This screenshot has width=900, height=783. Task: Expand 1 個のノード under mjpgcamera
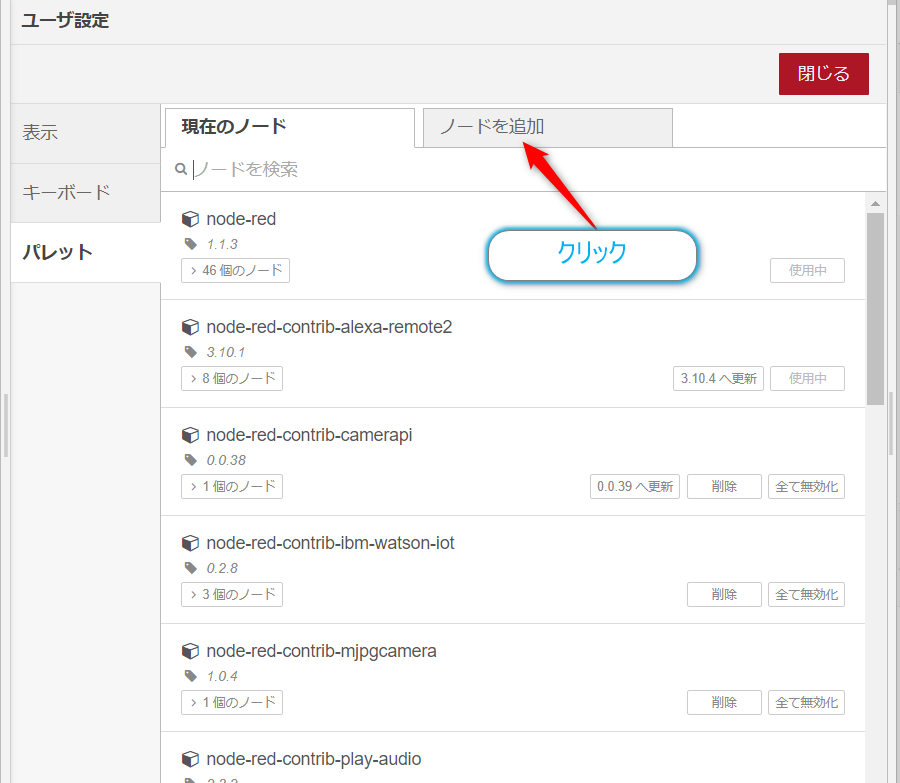232,702
